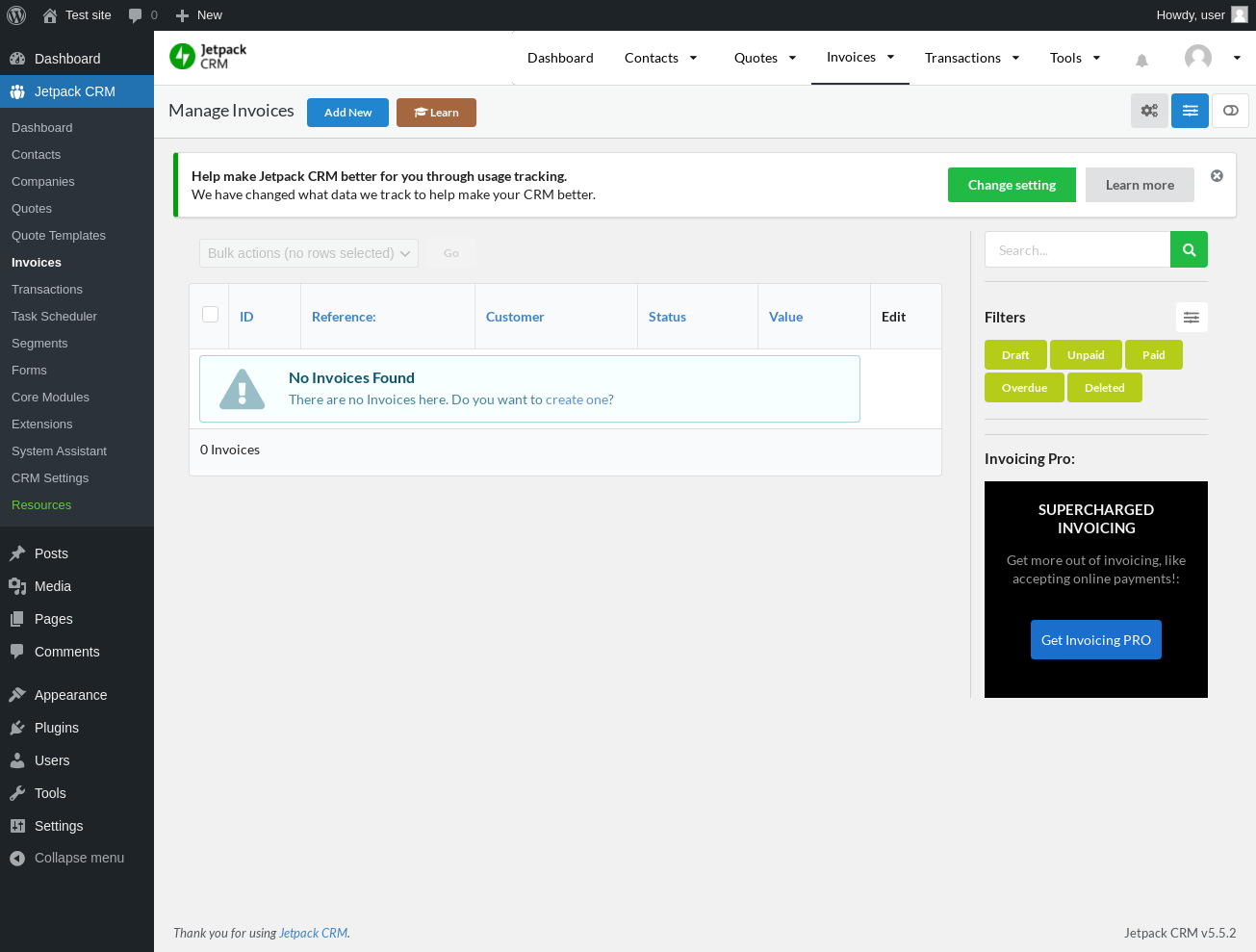
Task: Click the brown Learn button
Action: click(x=436, y=113)
